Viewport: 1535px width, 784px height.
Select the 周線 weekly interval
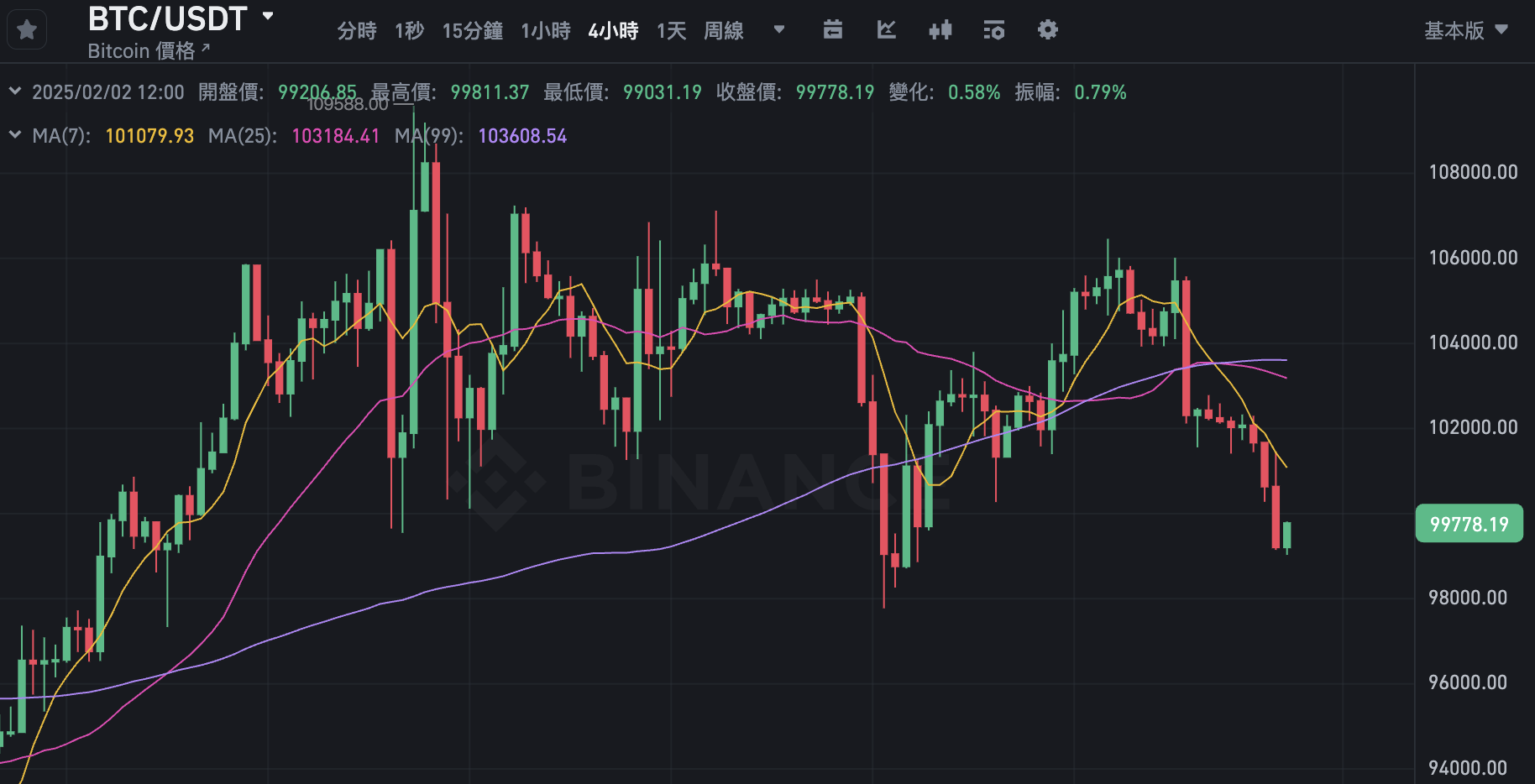(724, 31)
